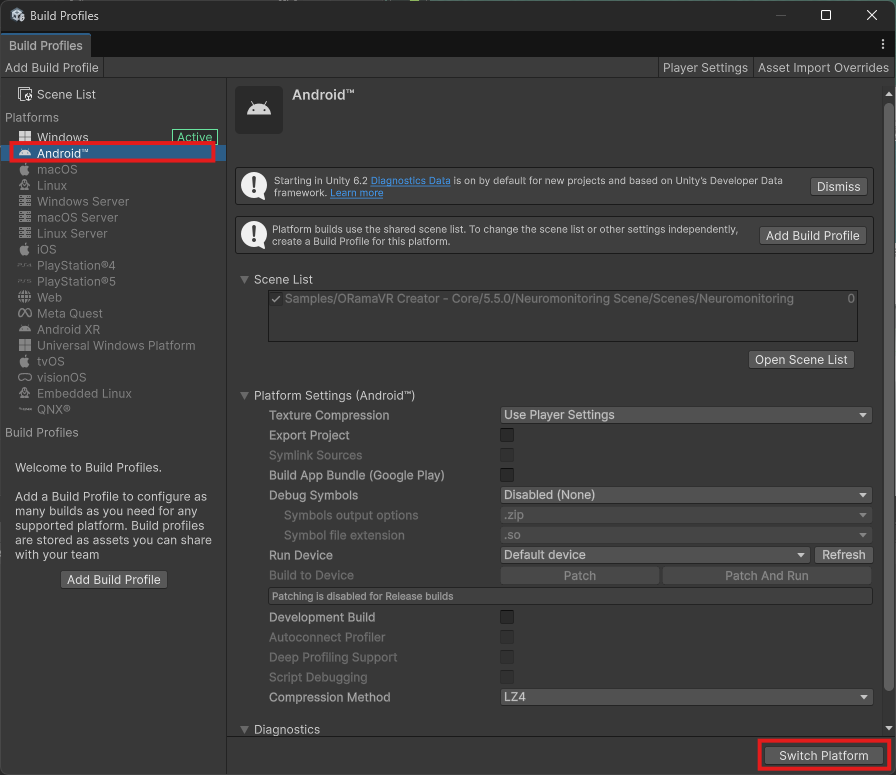This screenshot has width=896, height=775.
Task: Click the Android XR icon
Action: [x=25, y=329]
